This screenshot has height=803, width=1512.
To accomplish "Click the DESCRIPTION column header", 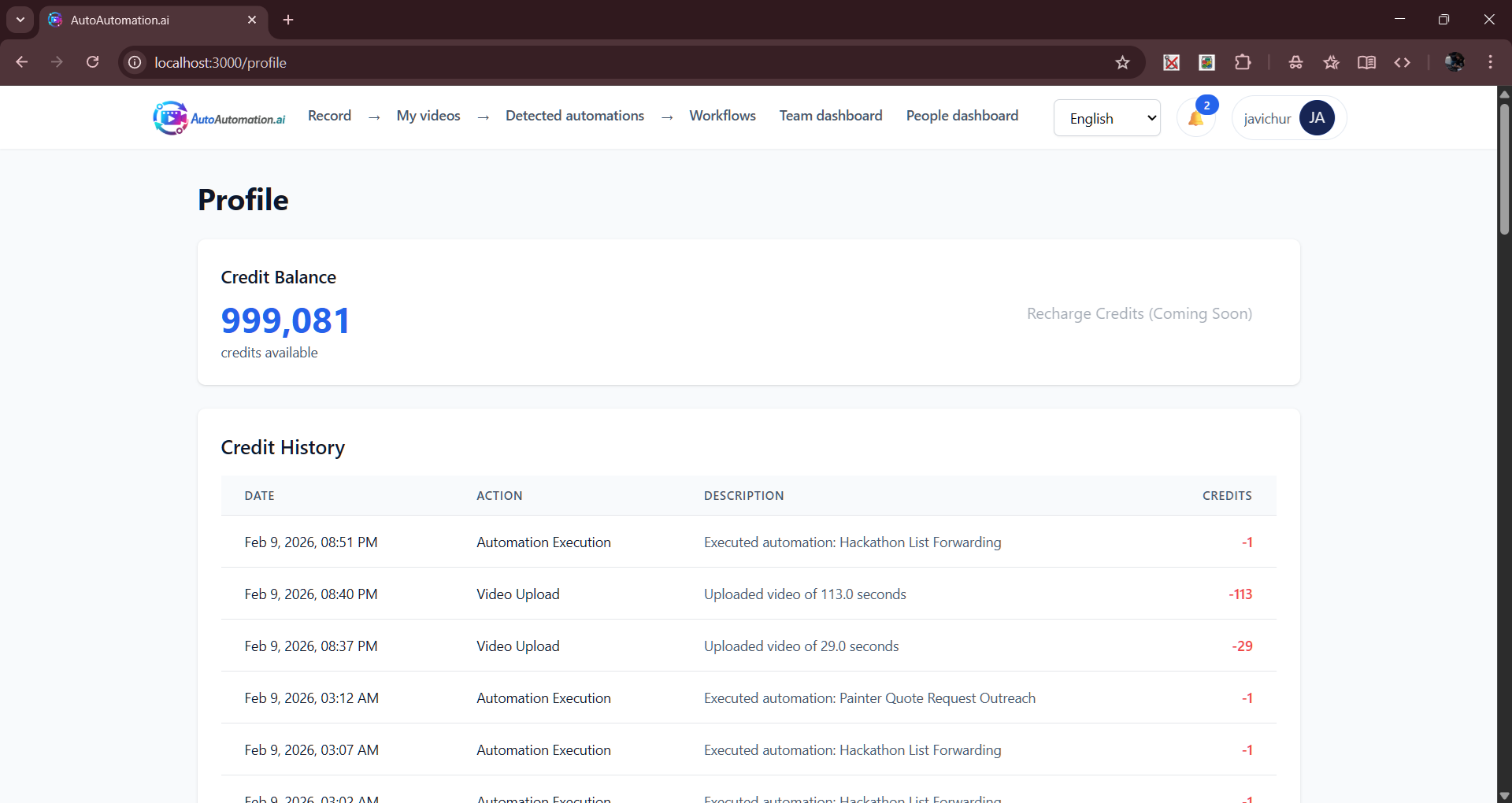I will (744, 496).
